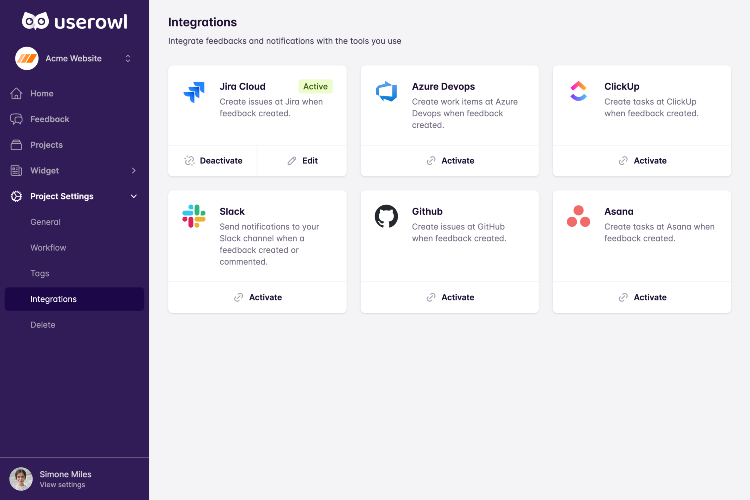Click the Project Settings gear icon
750x500 pixels.
pyautogui.click(x=16, y=196)
